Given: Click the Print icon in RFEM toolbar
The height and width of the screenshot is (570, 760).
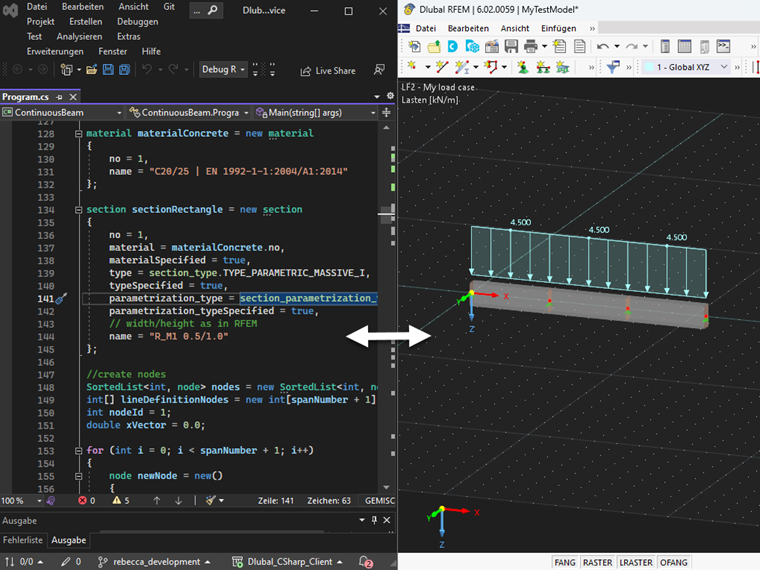Looking at the screenshot, I should 531,47.
